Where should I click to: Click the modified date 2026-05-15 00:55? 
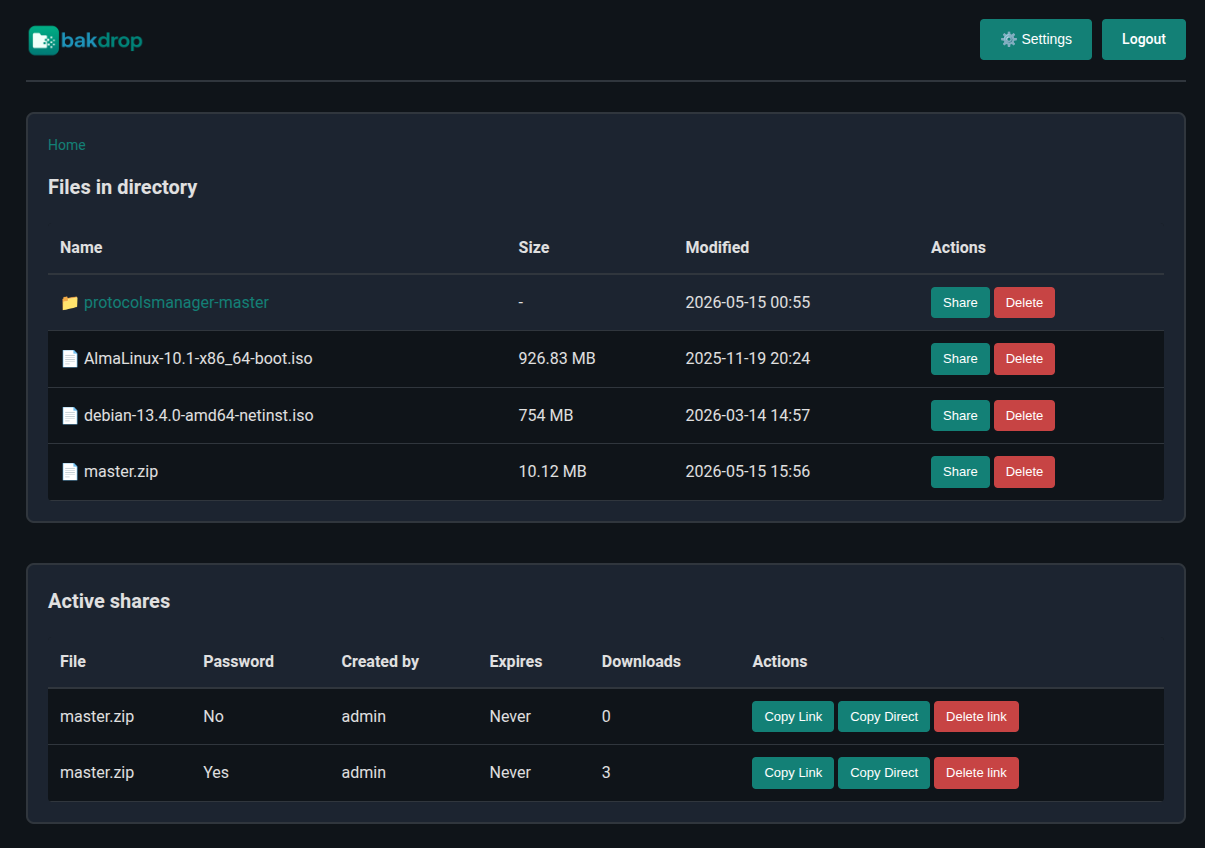click(748, 302)
